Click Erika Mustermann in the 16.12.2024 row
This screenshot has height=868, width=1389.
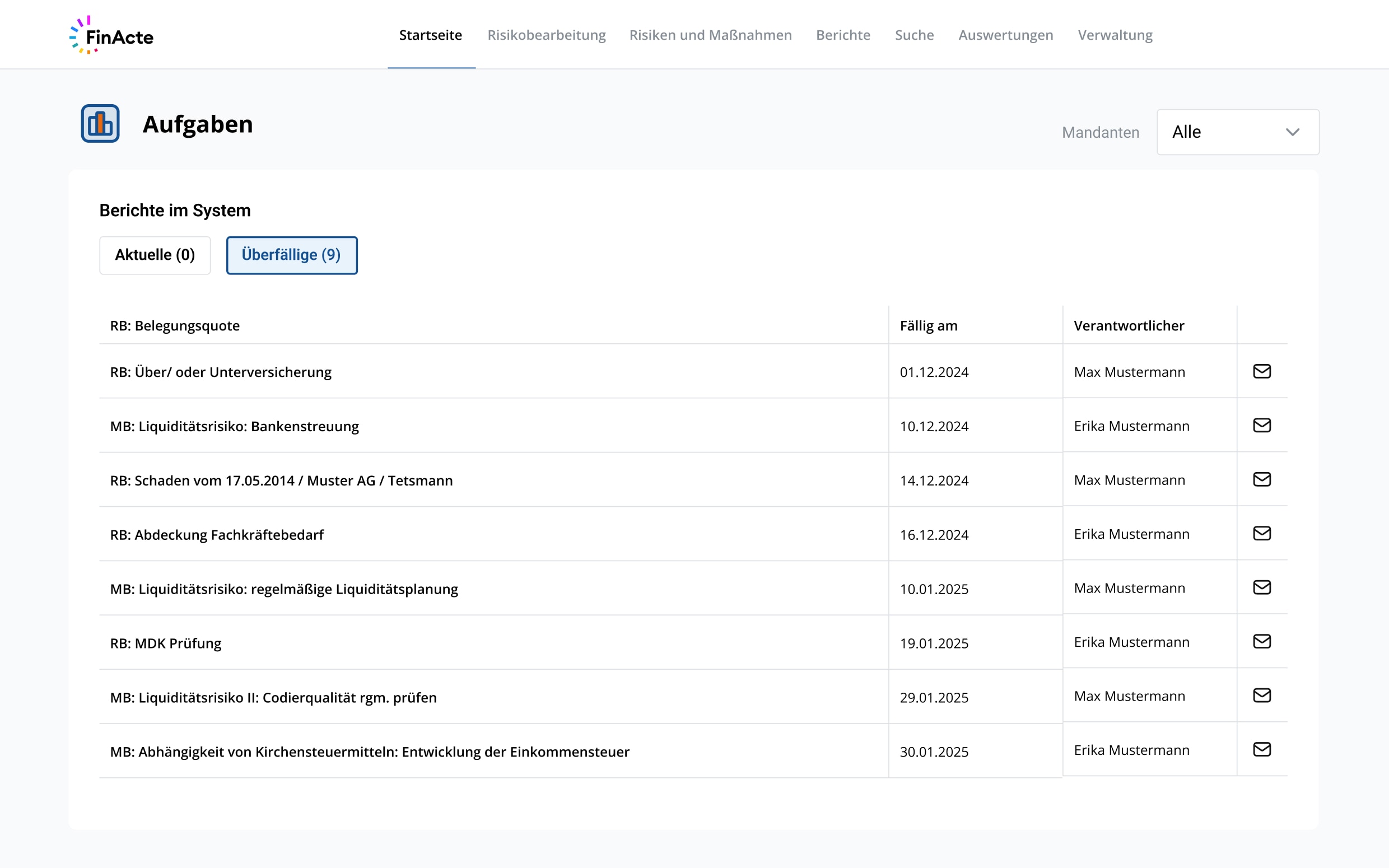coord(1132,534)
